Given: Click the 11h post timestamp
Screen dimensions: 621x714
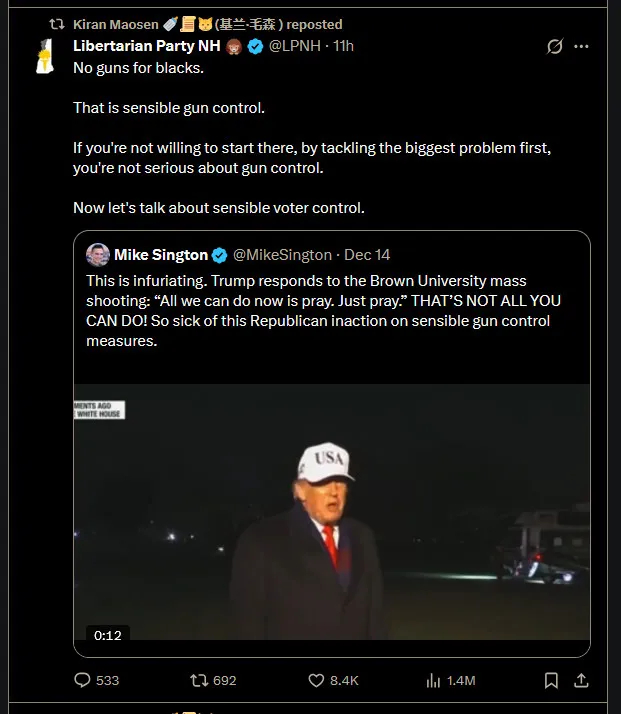Looking at the screenshot, I should (345, 46).
